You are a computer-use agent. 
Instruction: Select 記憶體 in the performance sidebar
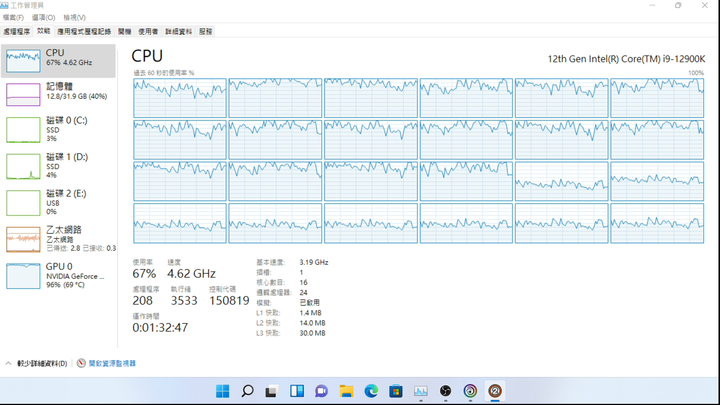(x=58, y=94)
